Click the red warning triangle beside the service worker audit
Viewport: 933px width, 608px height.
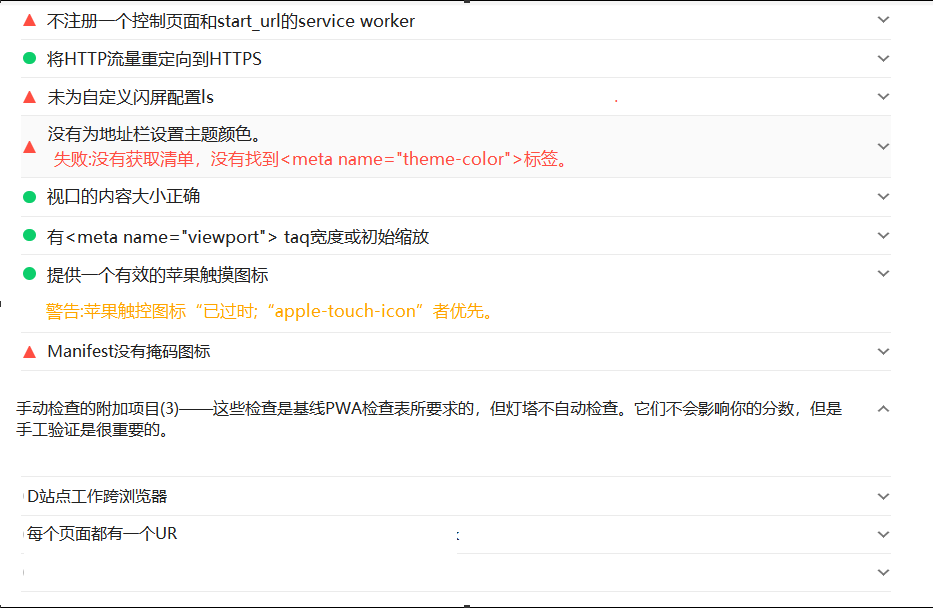point(28,20)
